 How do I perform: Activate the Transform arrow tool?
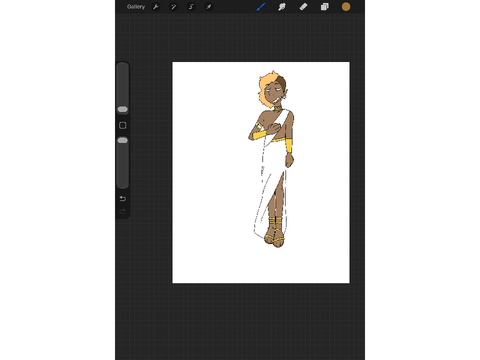tap(209, 7)
